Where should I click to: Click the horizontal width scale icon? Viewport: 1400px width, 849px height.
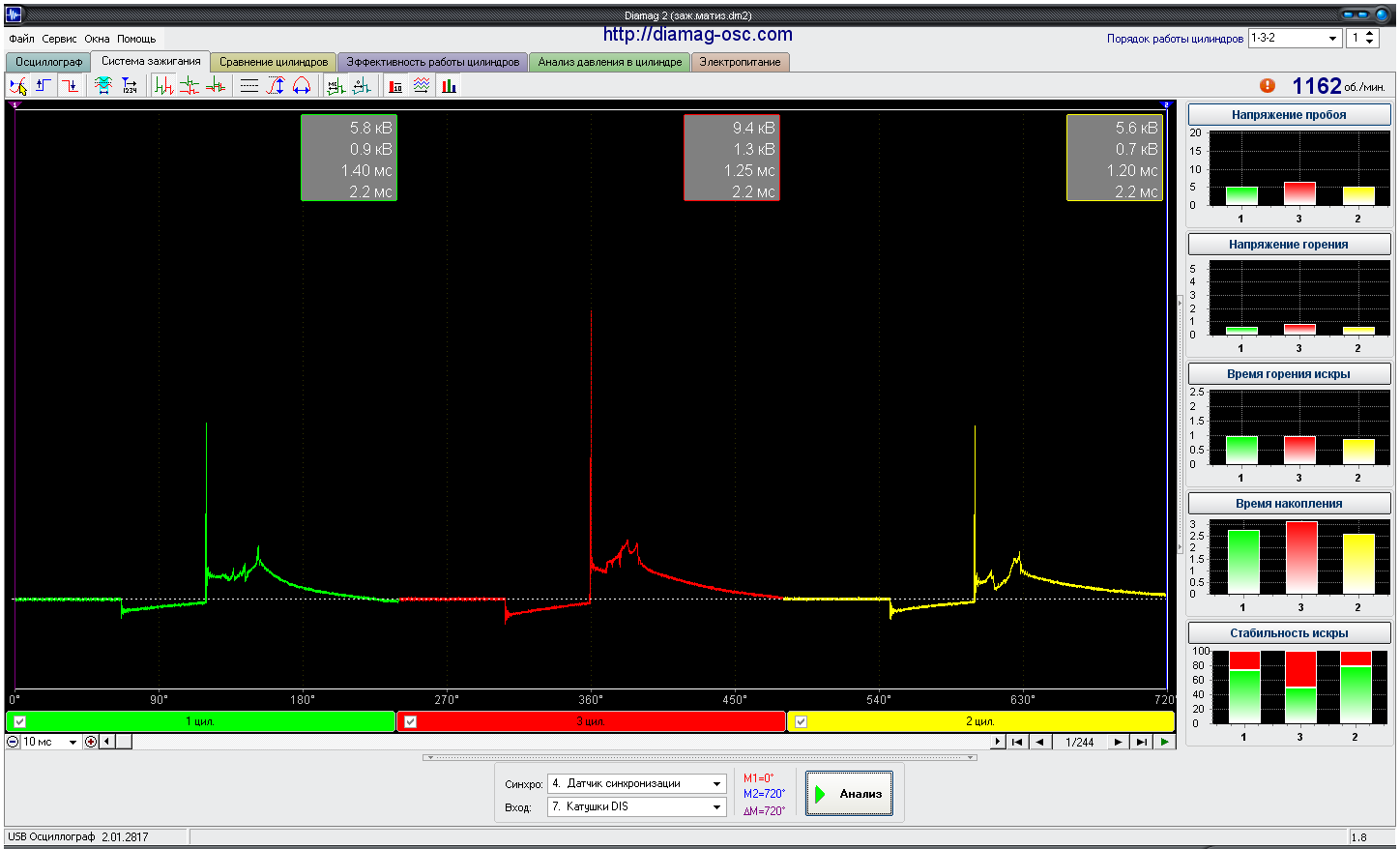[x=302, y=86]
